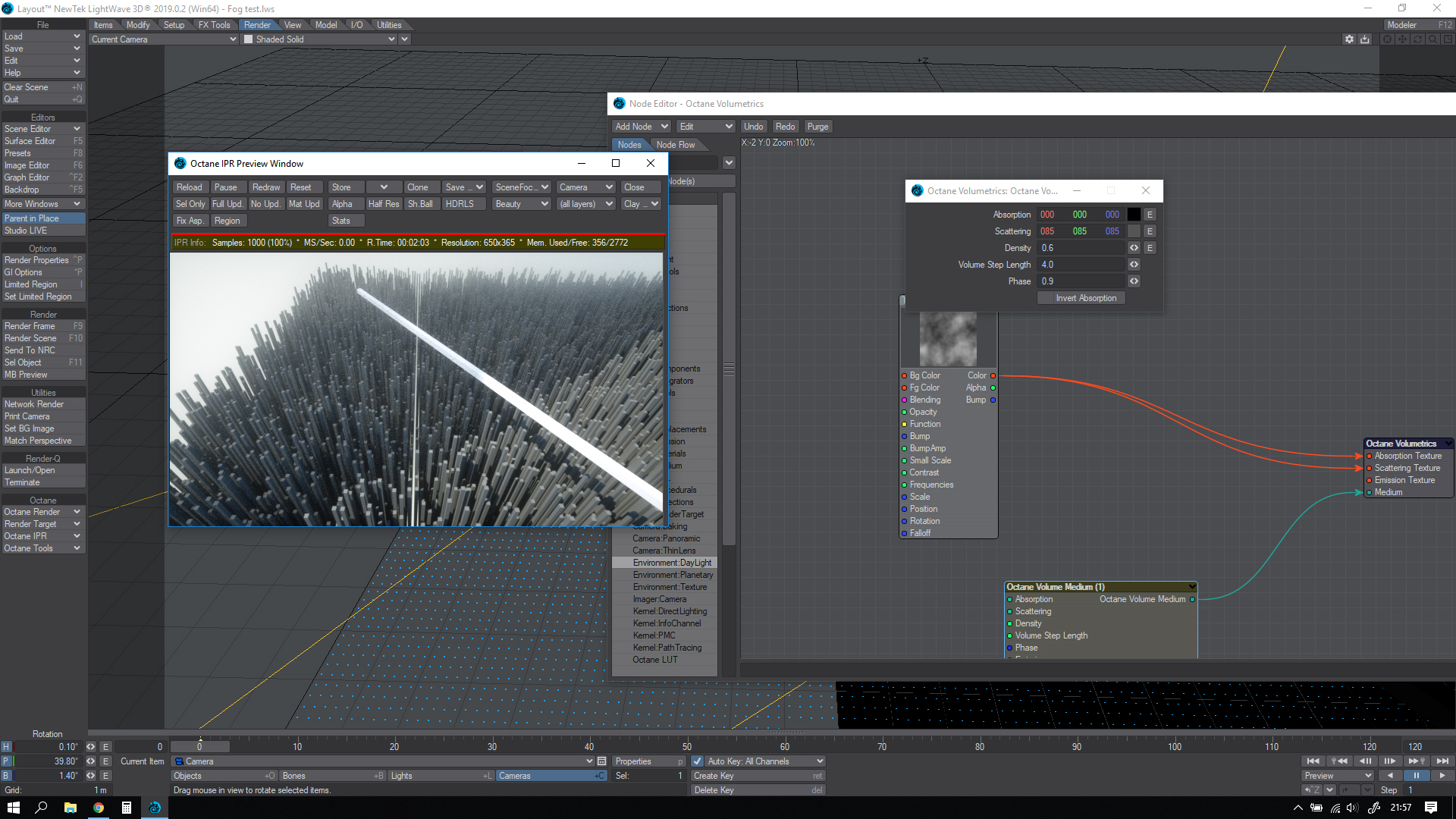Click the viewport rotate icon

1417,39
